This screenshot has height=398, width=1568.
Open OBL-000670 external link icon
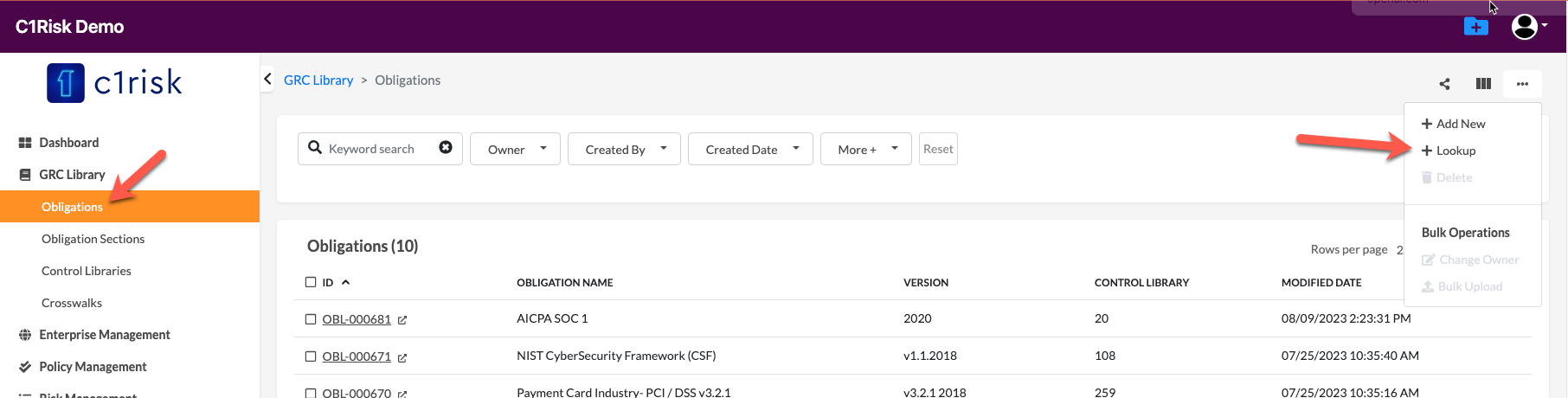point(402,394)
